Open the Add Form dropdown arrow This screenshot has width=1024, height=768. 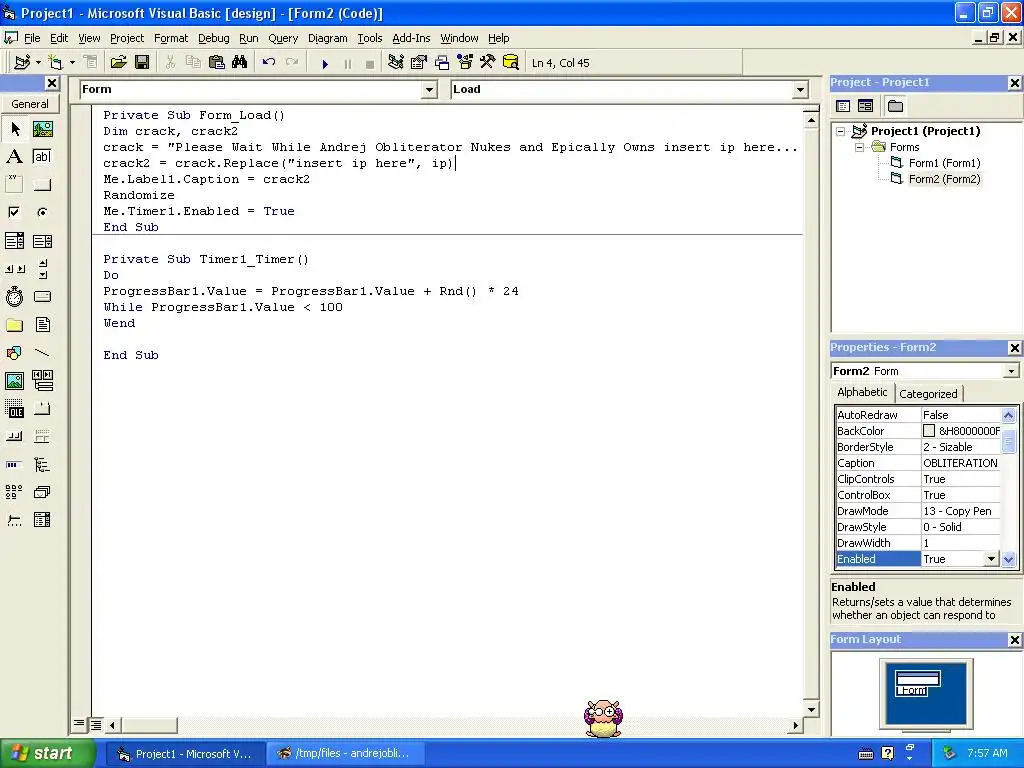click(x=72, y=63)
